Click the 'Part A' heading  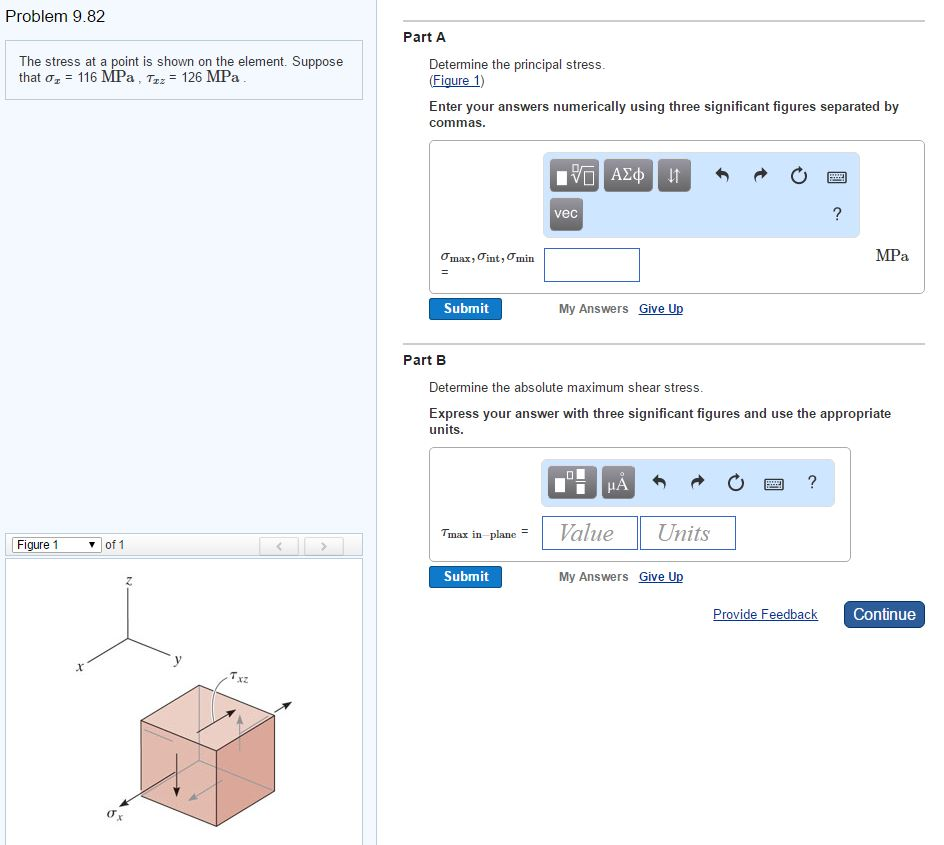(x=424, y=37)
